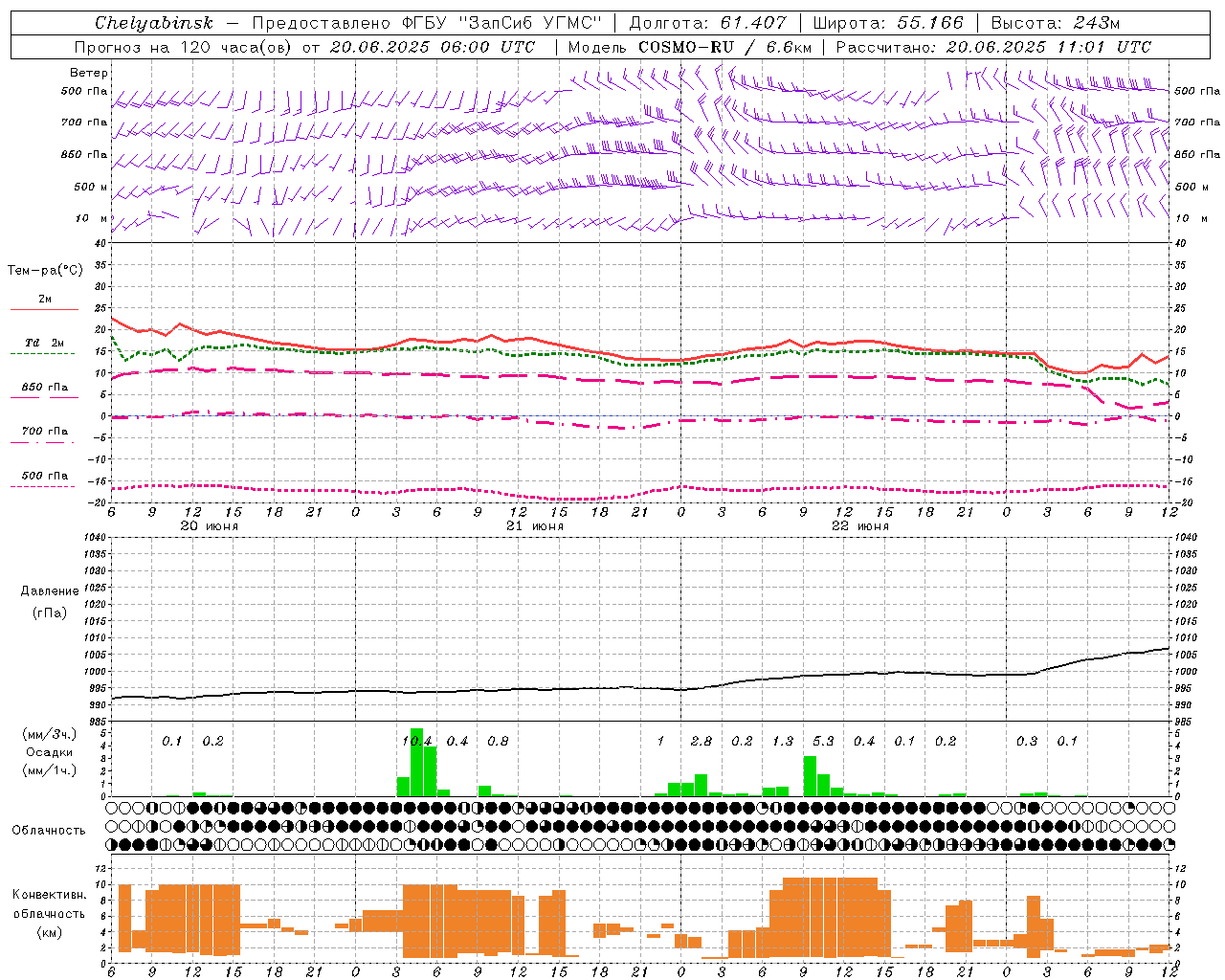Click the 1.3 precipitation total
Screen dimensions: 1225x980
pyautogui.click(x=783, y=741)
